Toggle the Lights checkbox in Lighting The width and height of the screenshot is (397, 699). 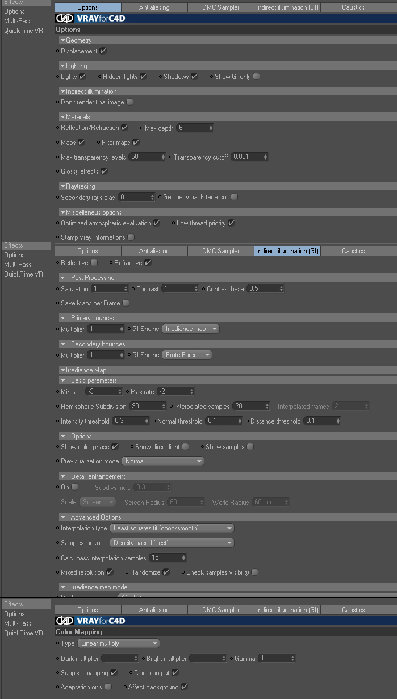(x=83, y=76)
